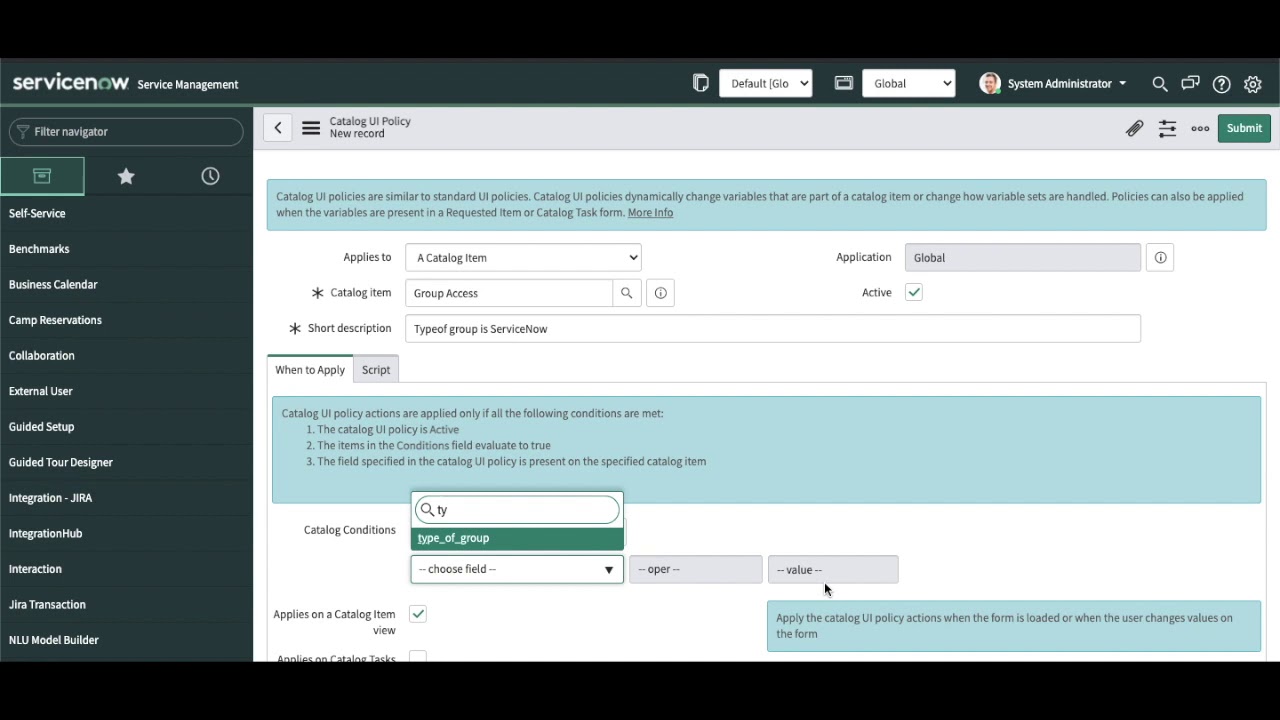Click the Catalog item lookup magnifier icon
Image resolution: width=1280 pixels, height=720 pixels.
[627, 293]
